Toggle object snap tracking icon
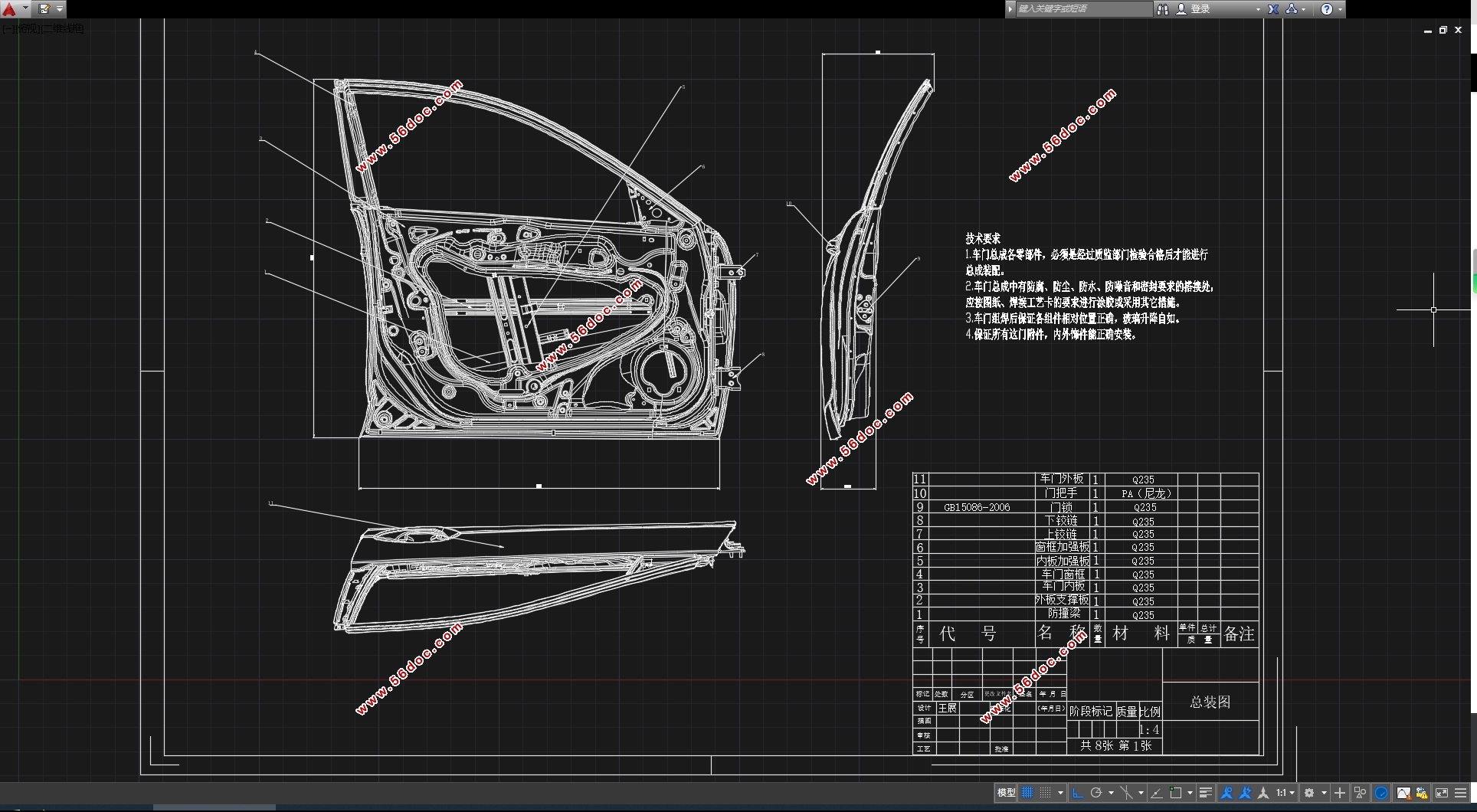1477x812 pixels. point(1126,793)
